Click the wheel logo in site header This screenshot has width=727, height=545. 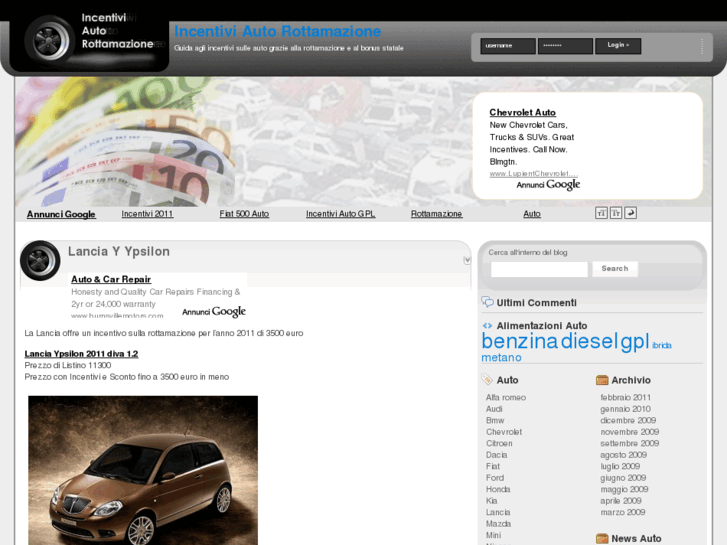(48, 39)
